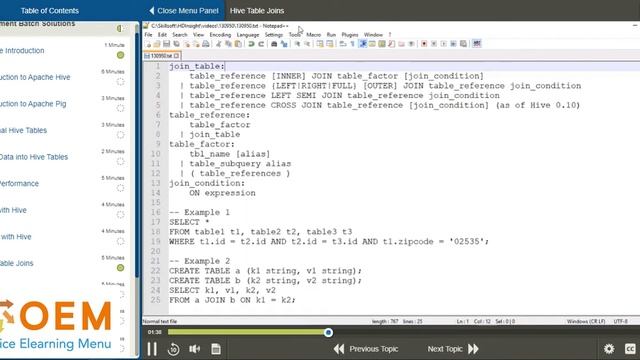Click the Zoom Out toolbar icon

click(307, 44)
